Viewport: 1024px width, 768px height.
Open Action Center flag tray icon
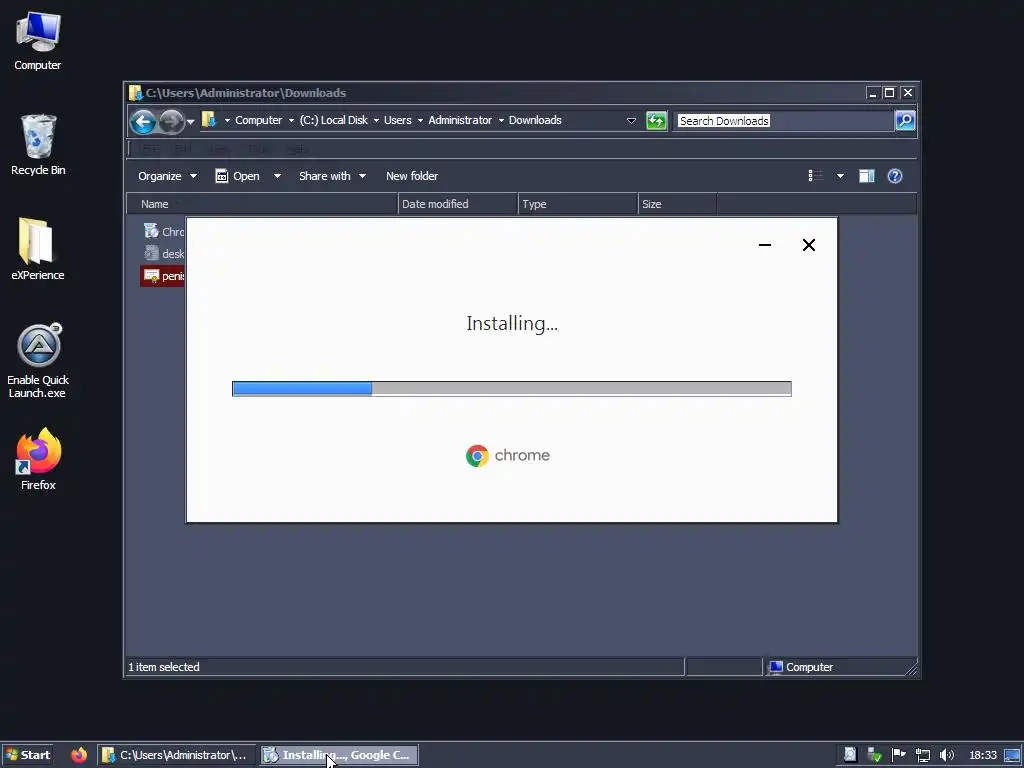(x=899, y=754)
